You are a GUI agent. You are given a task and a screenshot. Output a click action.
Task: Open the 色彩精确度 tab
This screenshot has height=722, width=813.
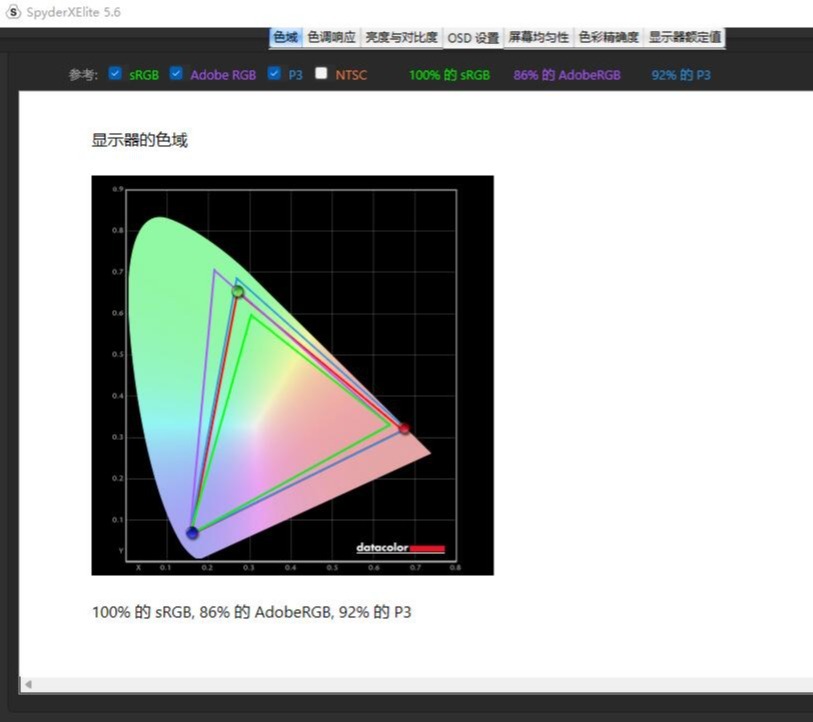tap(608, 38)
